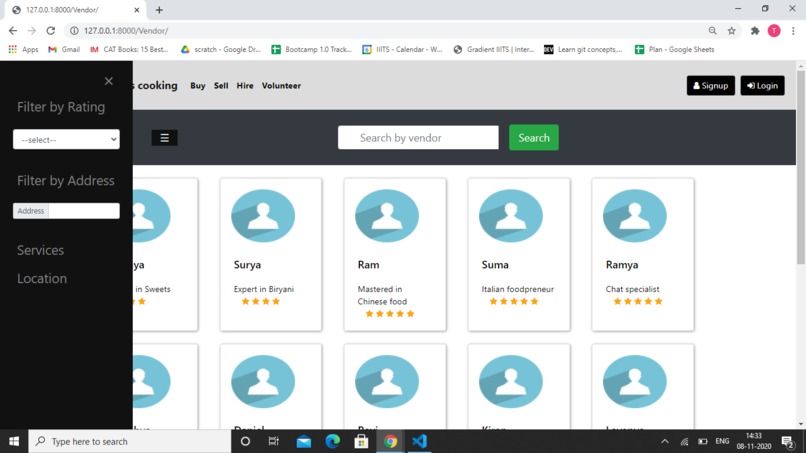This screenshot has width=806, height=453.
Task: Open the Mail app in taskbar
Action: (x=304, y=441)
